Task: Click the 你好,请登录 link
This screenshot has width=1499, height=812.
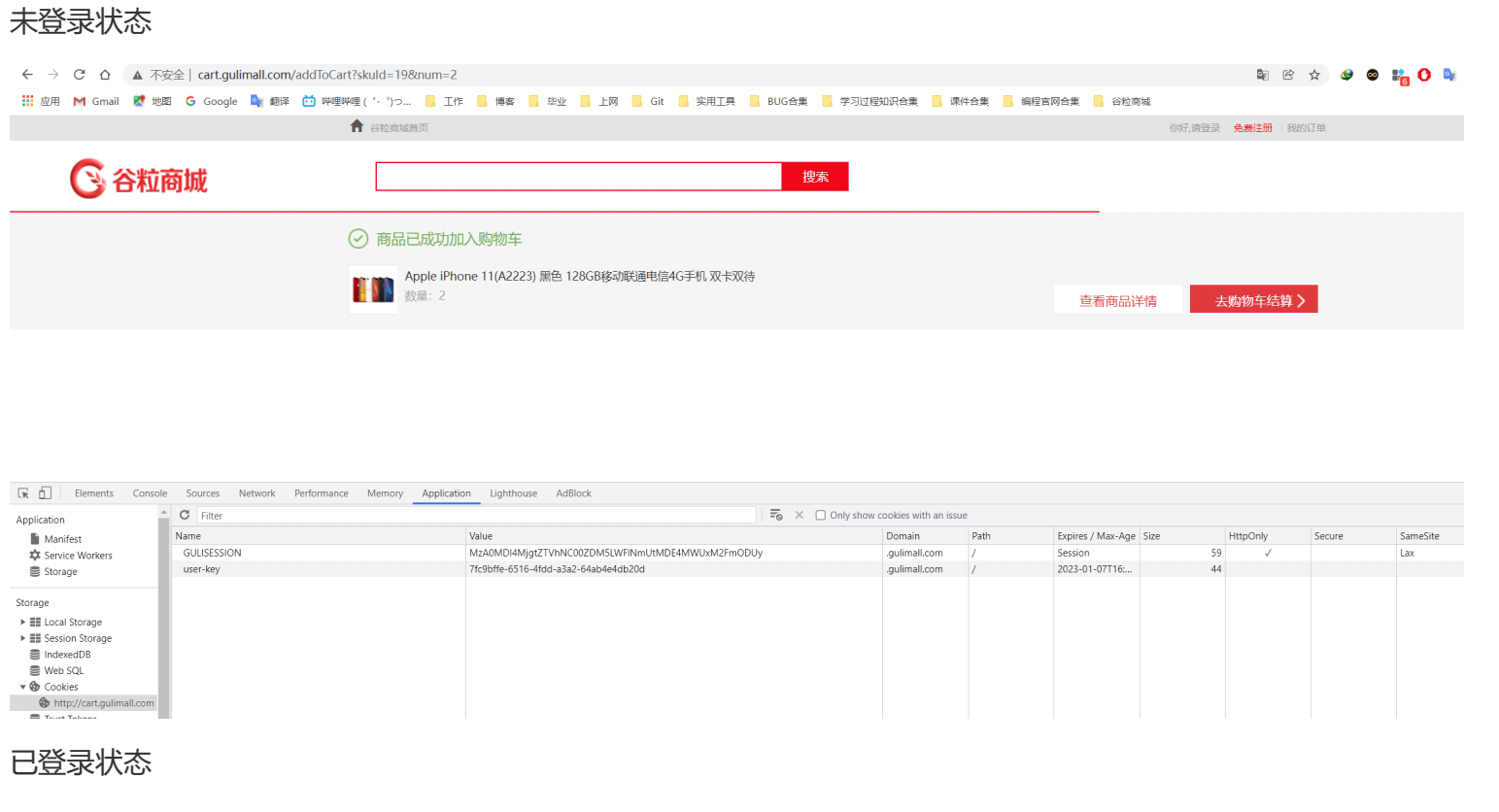Action: point(1195,128)
